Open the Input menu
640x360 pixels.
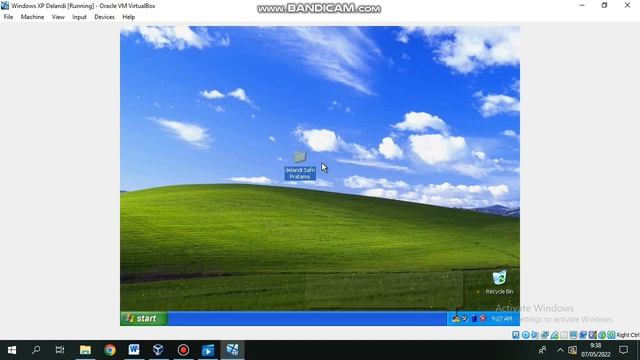click(x=79, y=17)
